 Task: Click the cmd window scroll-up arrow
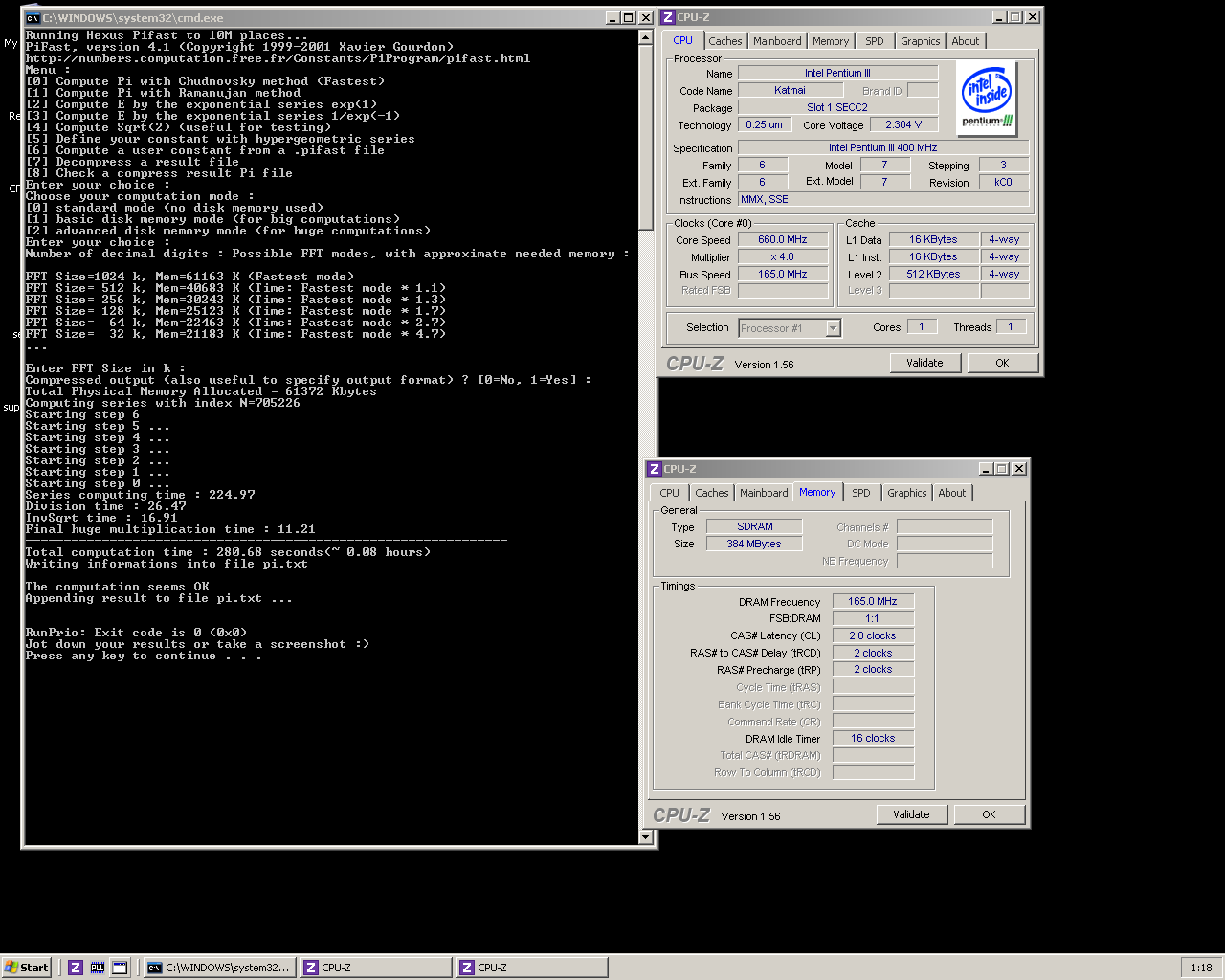pos(646,36)
